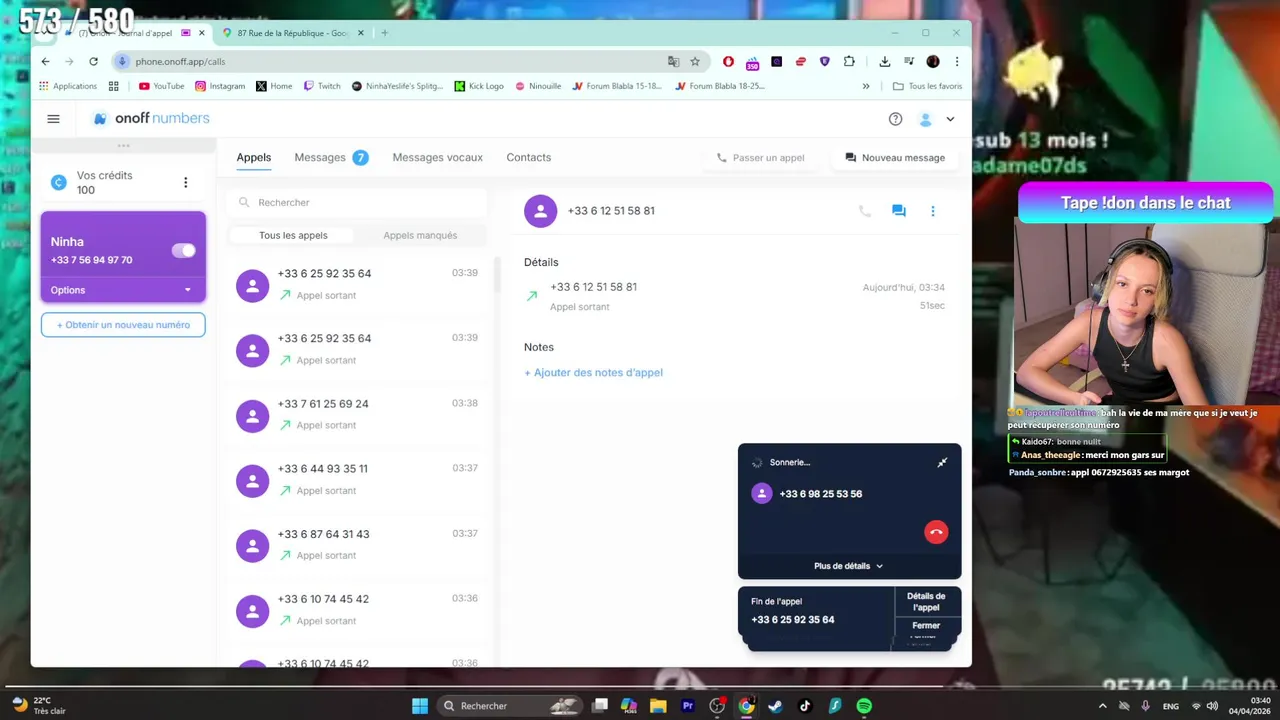This screenshot has width=1280, height=720.
Task: Click the translate page icon in address bar
Action: pos(673,61)
